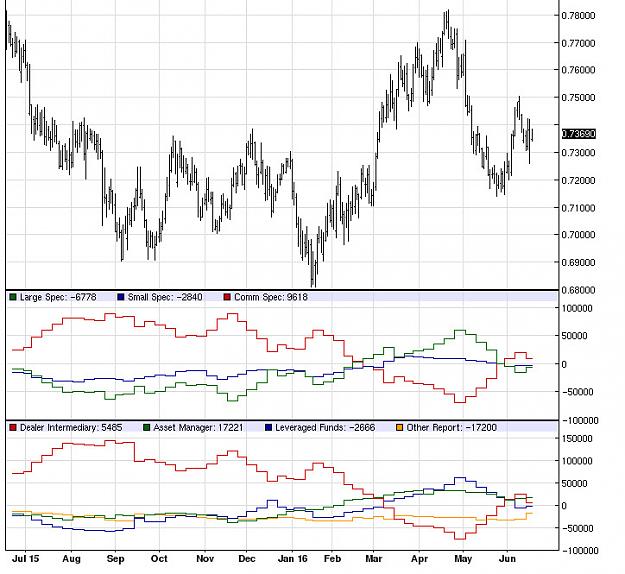Click the highlighted current price 0.73690 label
625x574 pixels.
(x=579, y=134)
